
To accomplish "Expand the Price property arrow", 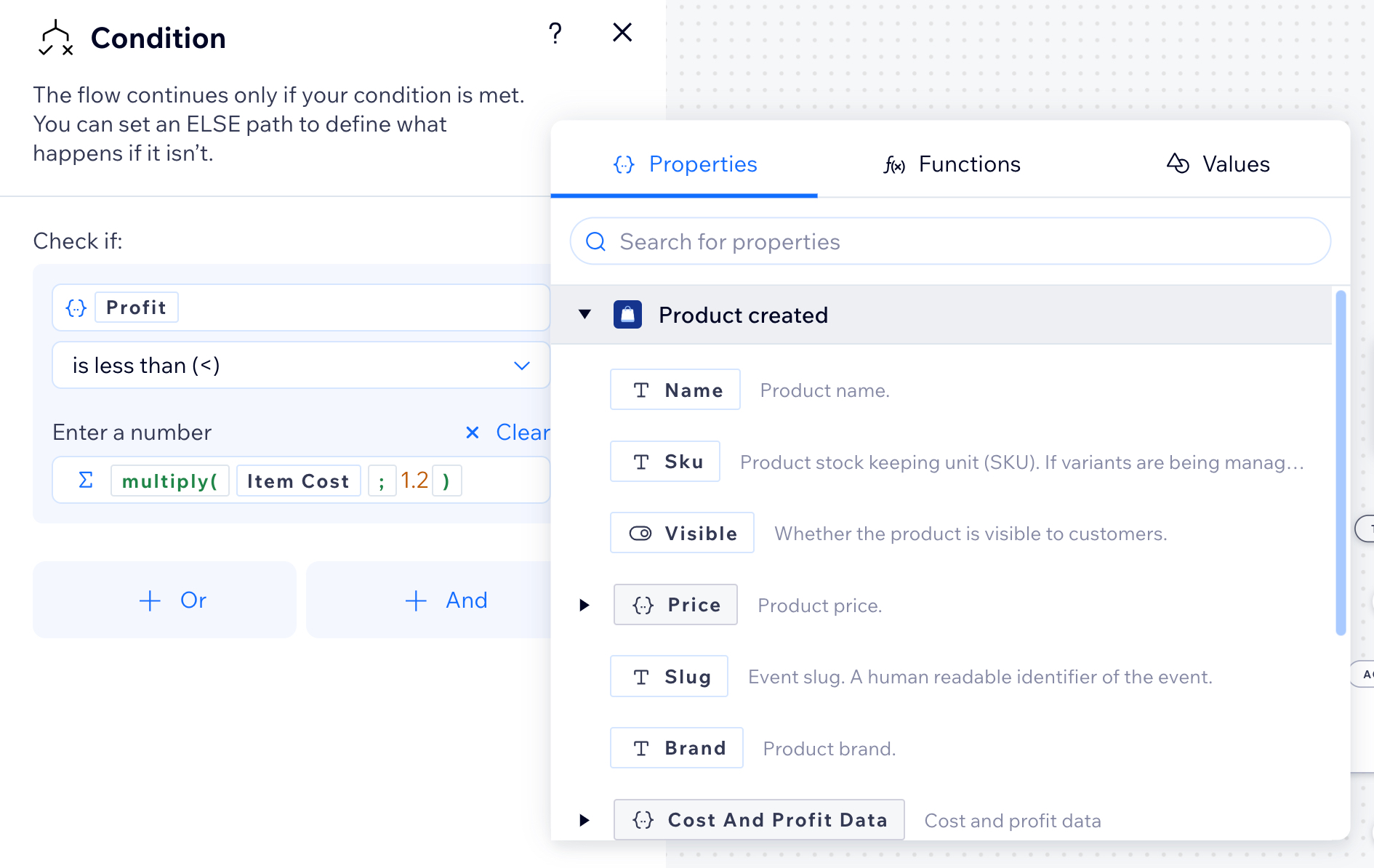I will (x=584, y=605).
